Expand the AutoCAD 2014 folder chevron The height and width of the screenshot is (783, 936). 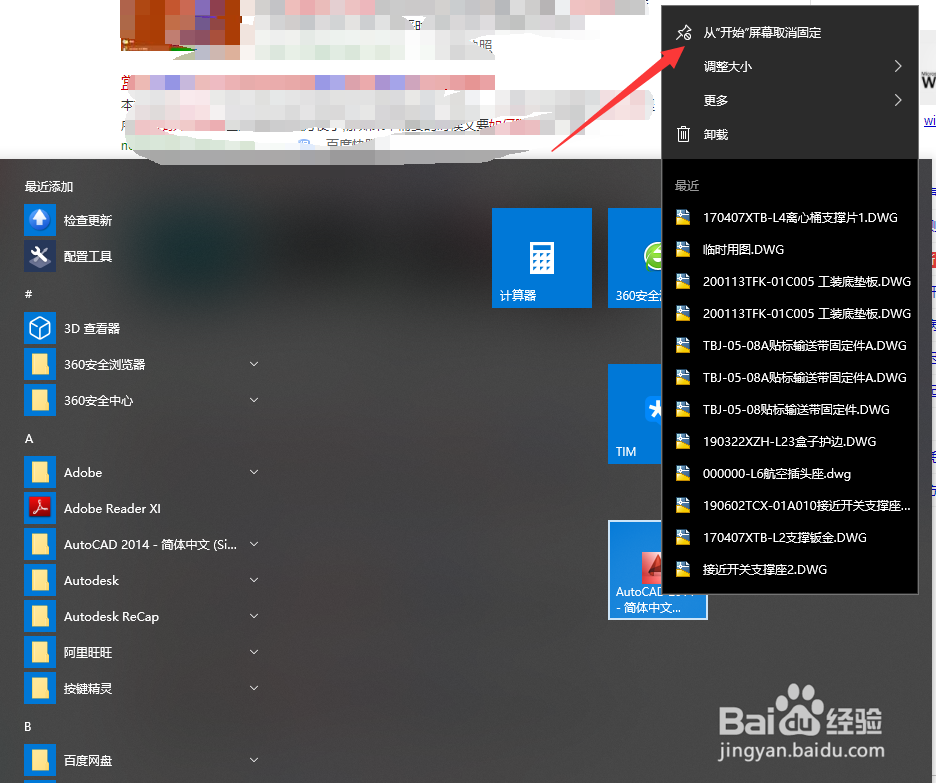point(254,544)
